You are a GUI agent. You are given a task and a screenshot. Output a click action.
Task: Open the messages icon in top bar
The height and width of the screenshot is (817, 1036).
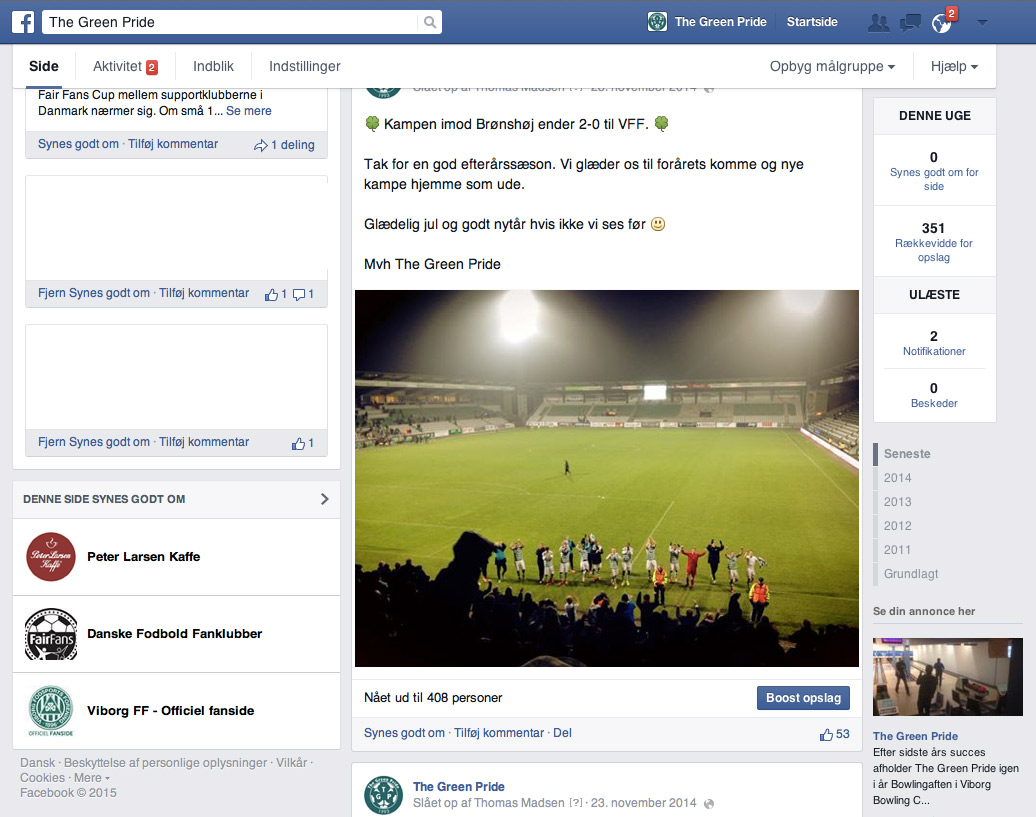coord(910,22)
